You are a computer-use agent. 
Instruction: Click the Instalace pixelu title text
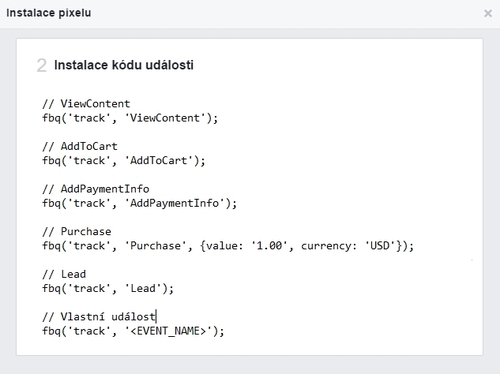49,13
